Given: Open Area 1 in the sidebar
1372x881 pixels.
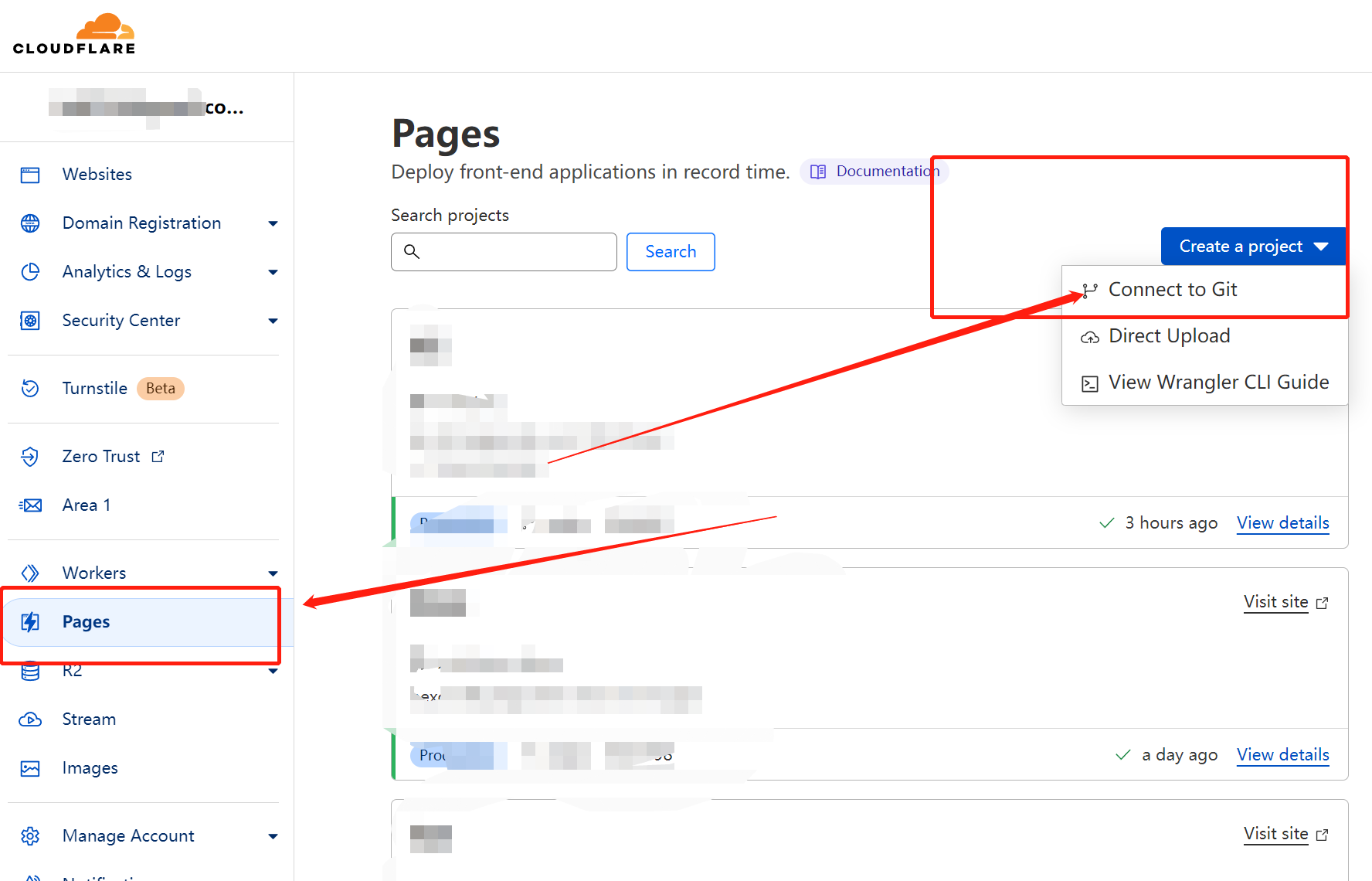Looking at the screenshot, I should click(87, 505).
